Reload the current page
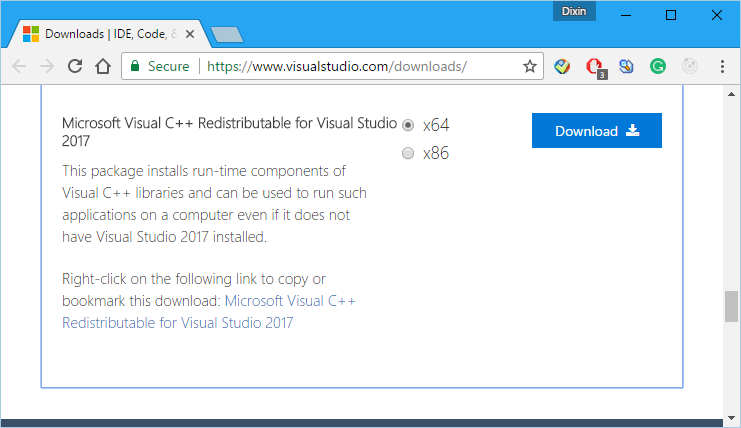This screenshot has width=741, height=428. [75, 66]
